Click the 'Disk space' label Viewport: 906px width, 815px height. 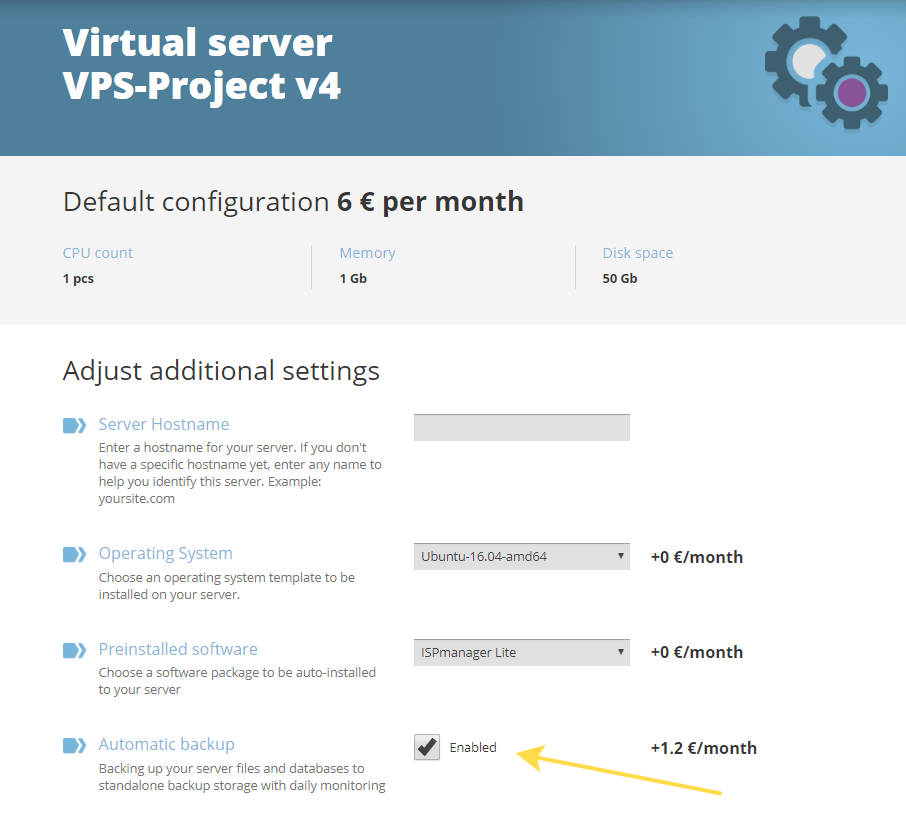tap(638, 253)
